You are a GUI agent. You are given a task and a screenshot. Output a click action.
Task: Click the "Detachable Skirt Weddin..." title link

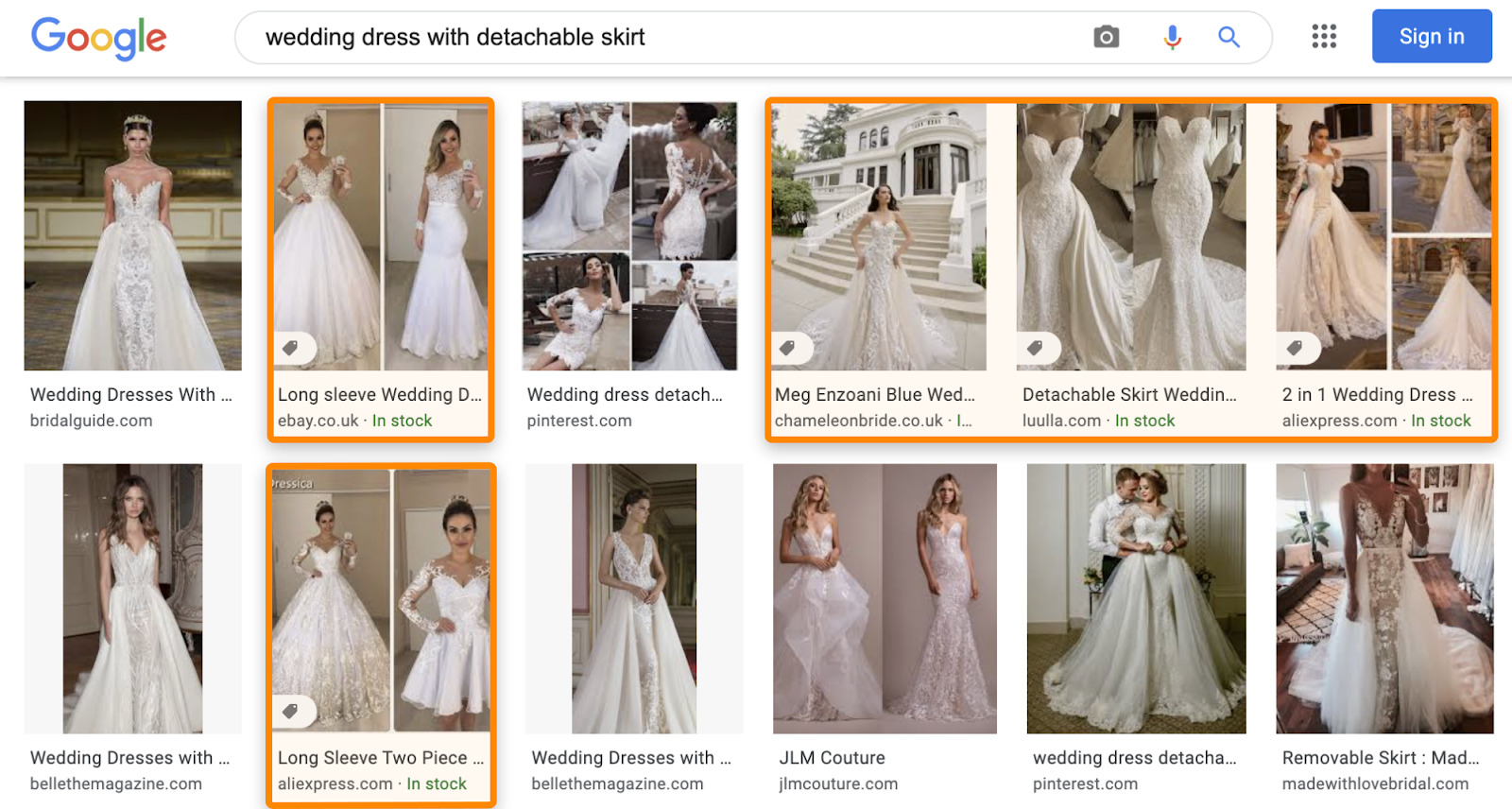pos(1128,395)
